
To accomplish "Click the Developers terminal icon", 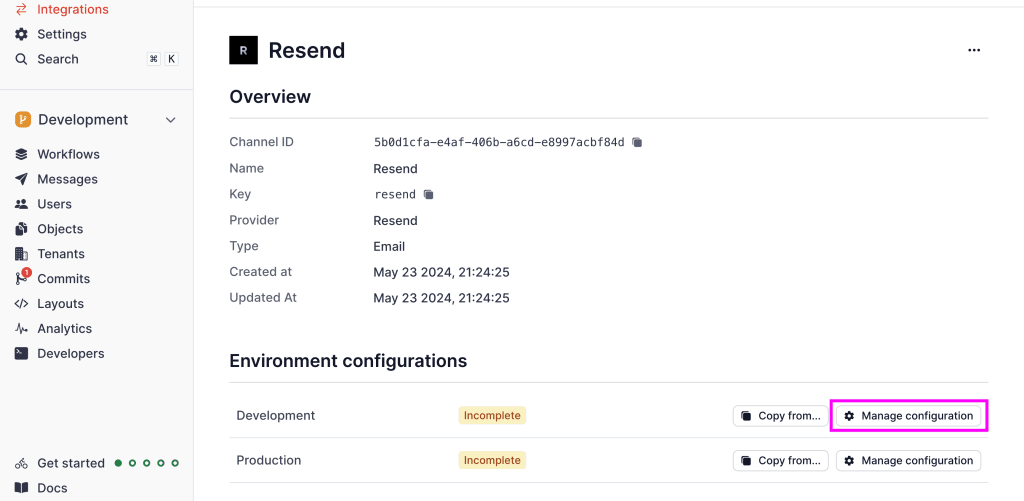I will pos(22,353).
